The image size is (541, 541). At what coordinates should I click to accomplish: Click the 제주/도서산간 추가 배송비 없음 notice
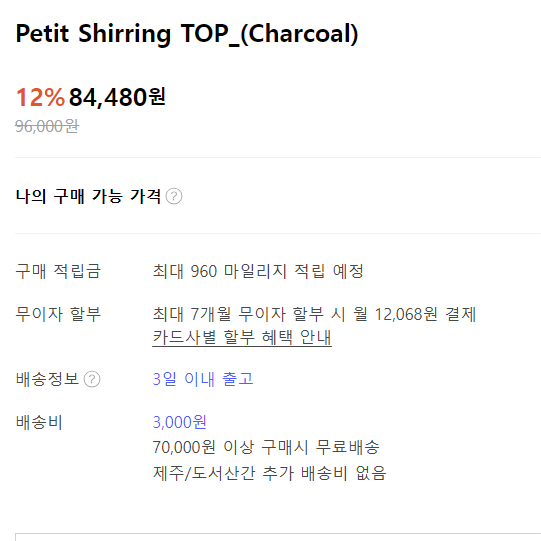point(269,473)
